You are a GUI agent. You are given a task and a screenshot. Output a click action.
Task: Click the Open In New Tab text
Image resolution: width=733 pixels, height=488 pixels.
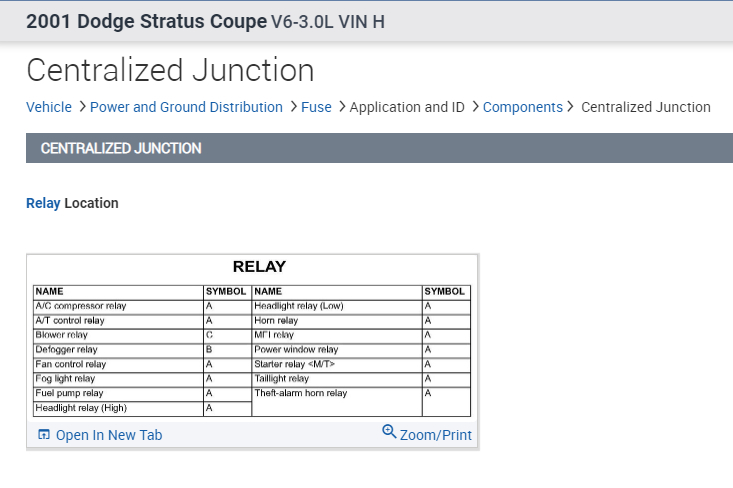(x=109, y=435)
